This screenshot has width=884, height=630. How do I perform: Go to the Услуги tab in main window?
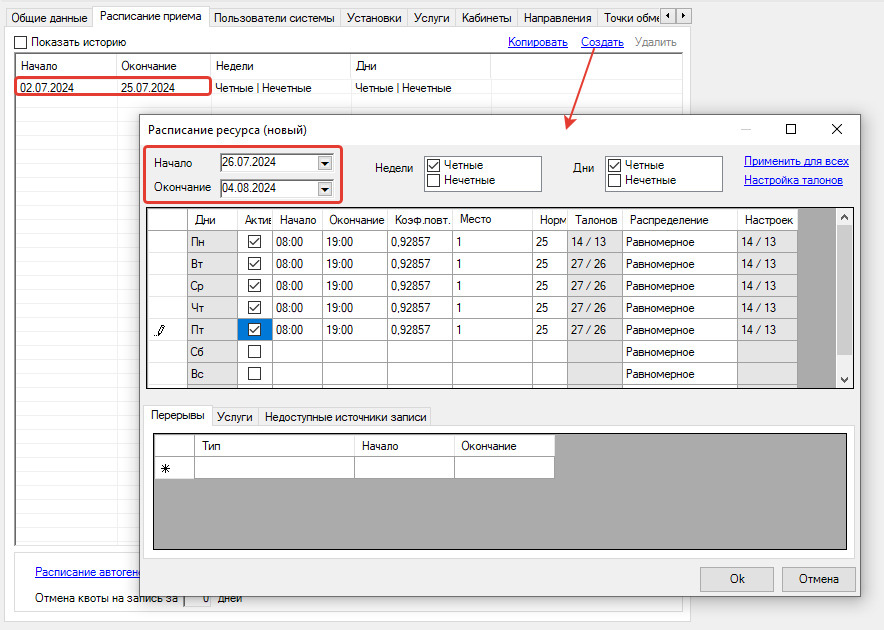[431, 18]
